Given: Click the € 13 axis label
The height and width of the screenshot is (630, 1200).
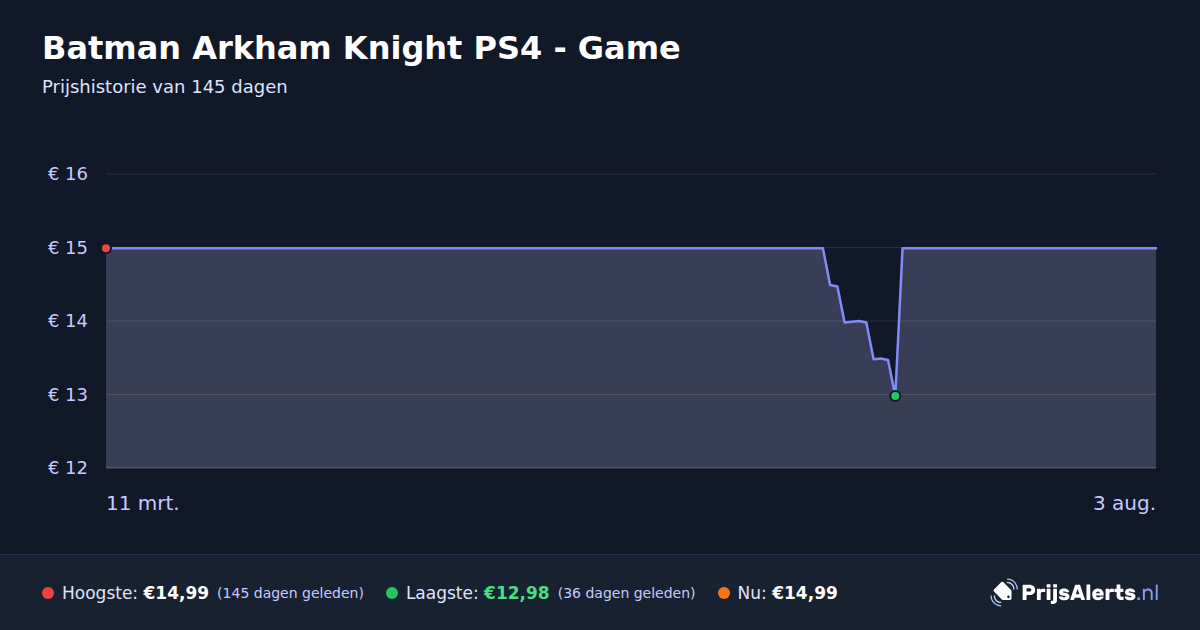Looking at the screenshot, I should 68,395.
